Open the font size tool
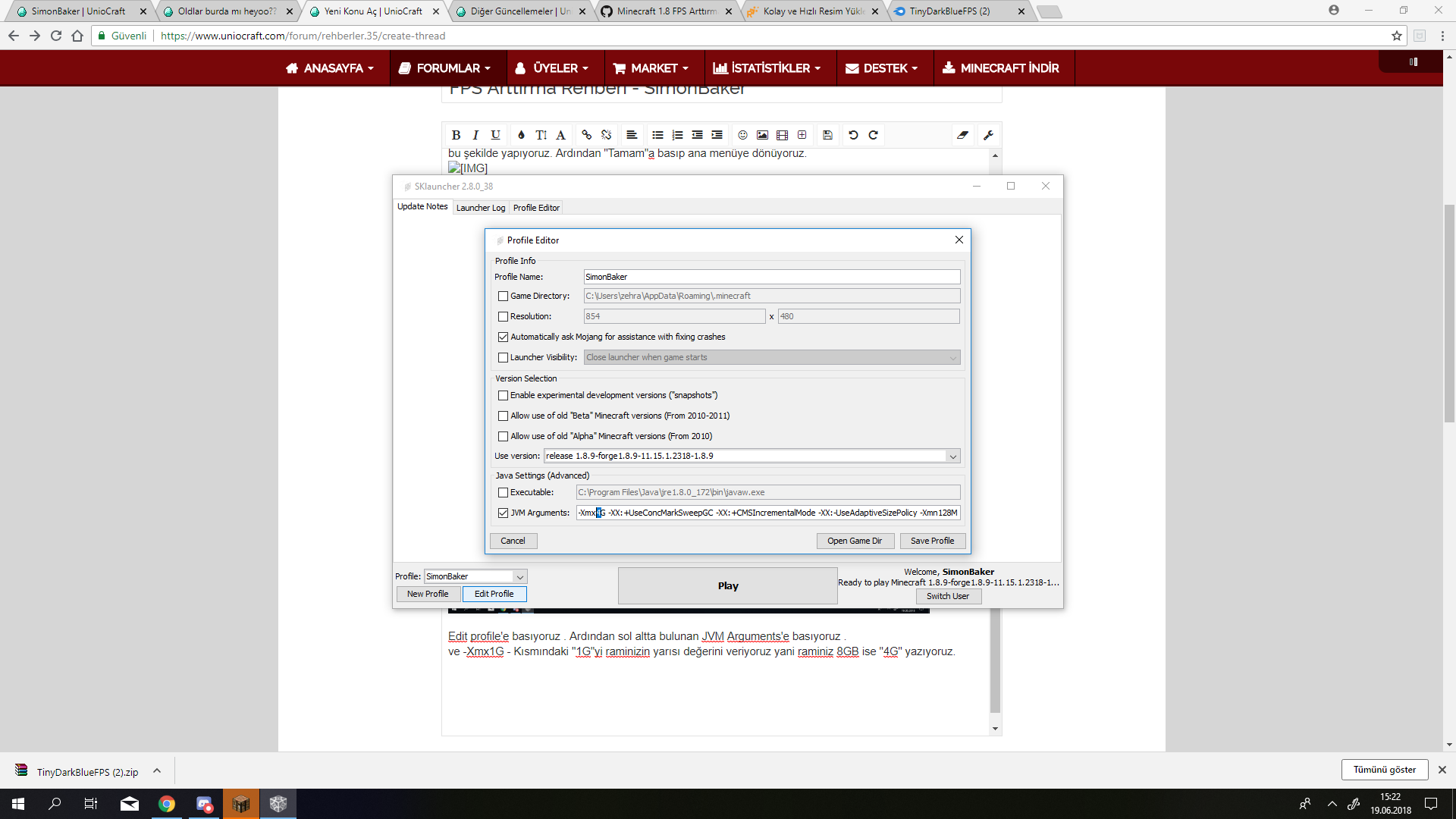Screen dimensions: 1456x819 point(541,135)
